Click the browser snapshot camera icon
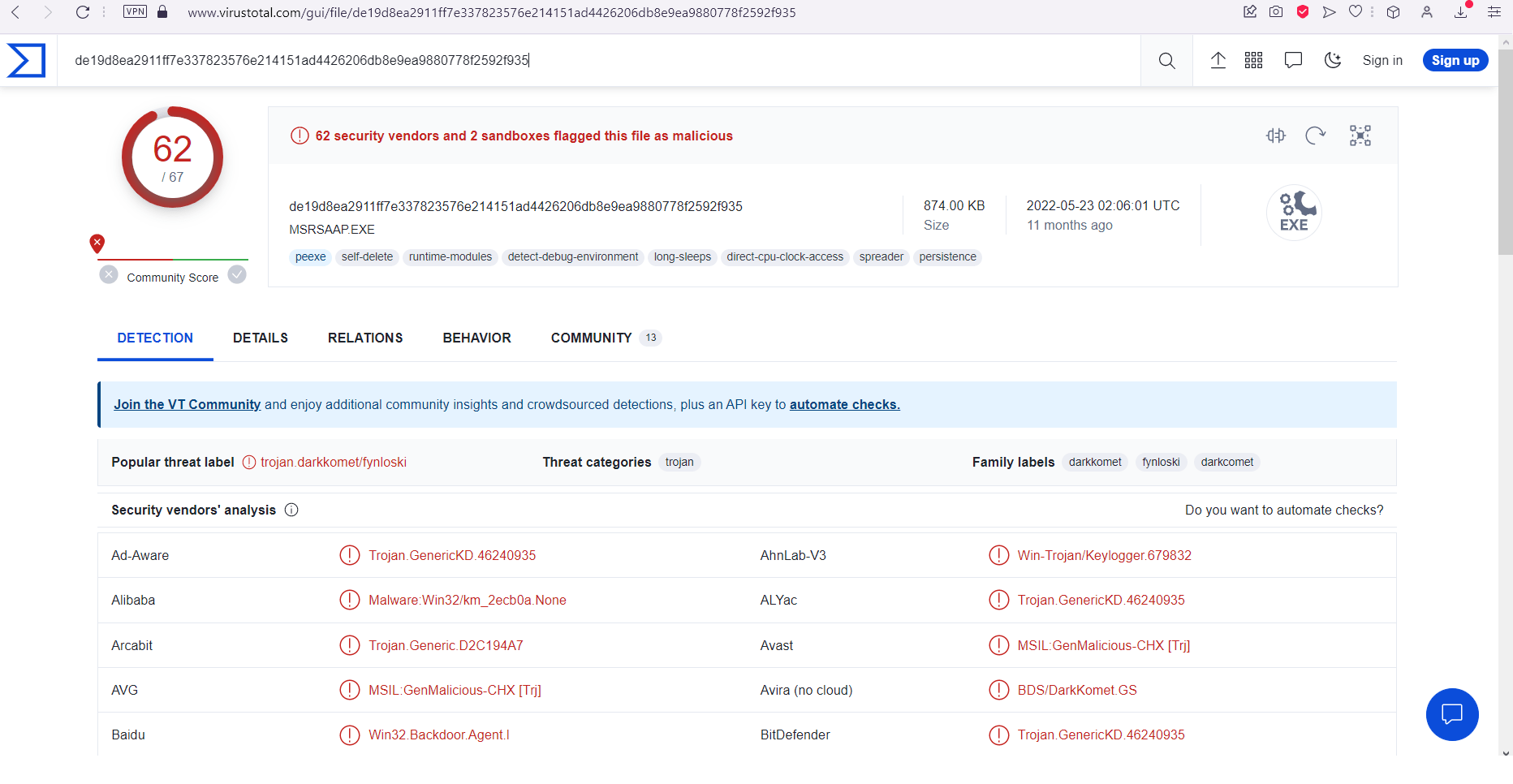This screenshot has height=784, width=1513. [1276, 11]
